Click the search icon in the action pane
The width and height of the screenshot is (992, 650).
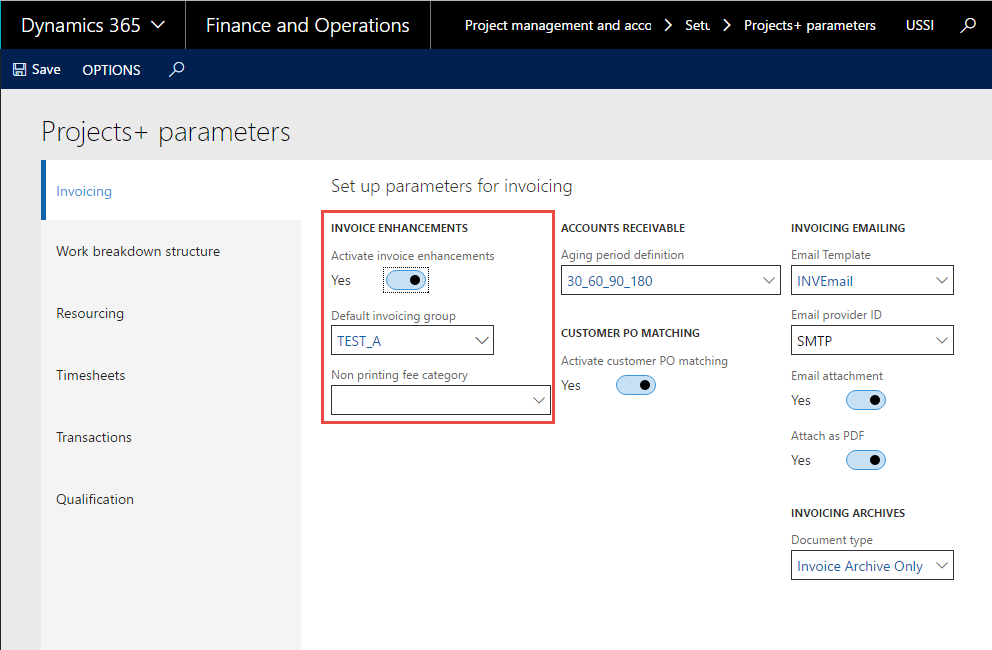click(x=176, y=70)
